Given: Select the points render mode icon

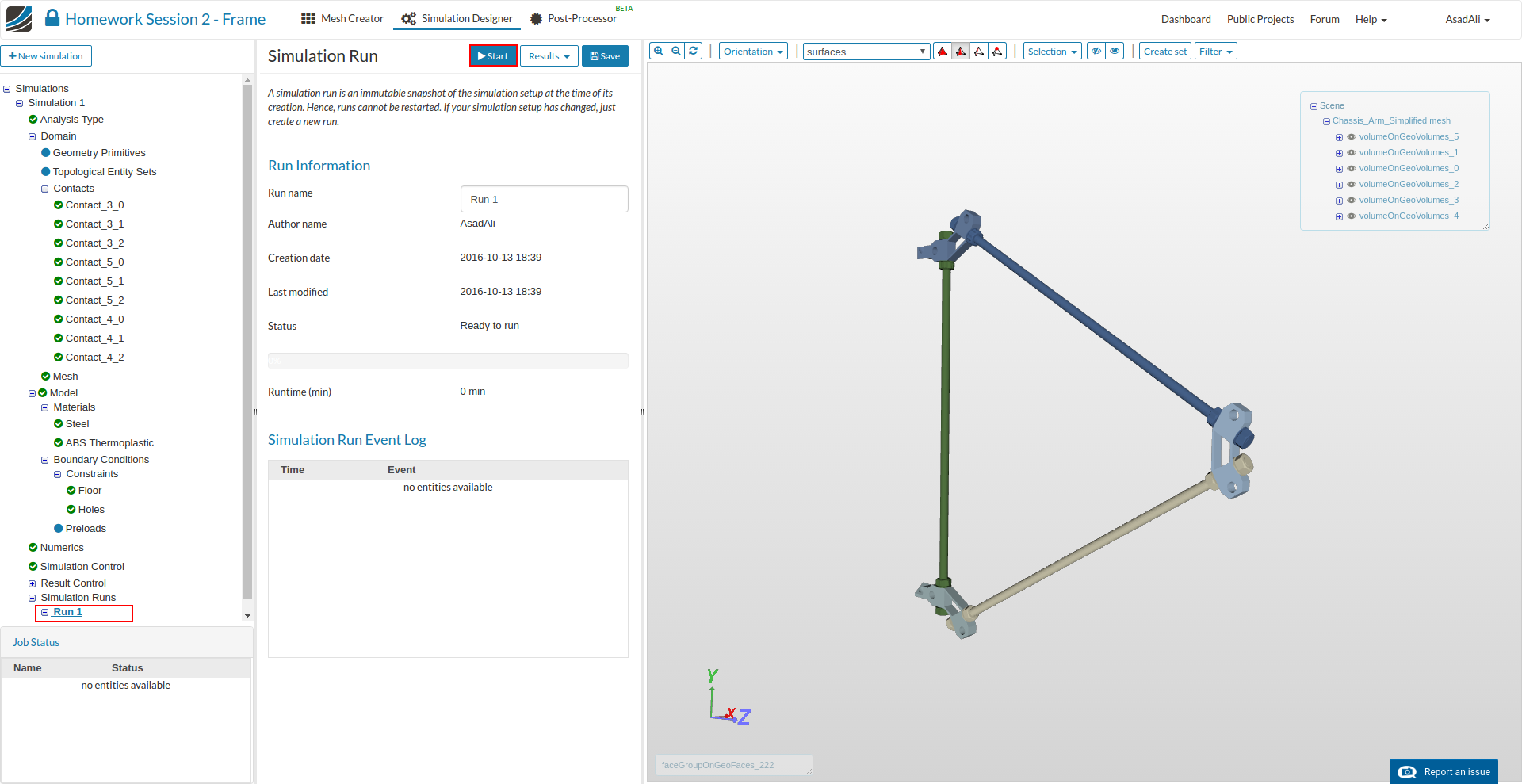Looking at the screenshot, I should (x=997, y=52).
